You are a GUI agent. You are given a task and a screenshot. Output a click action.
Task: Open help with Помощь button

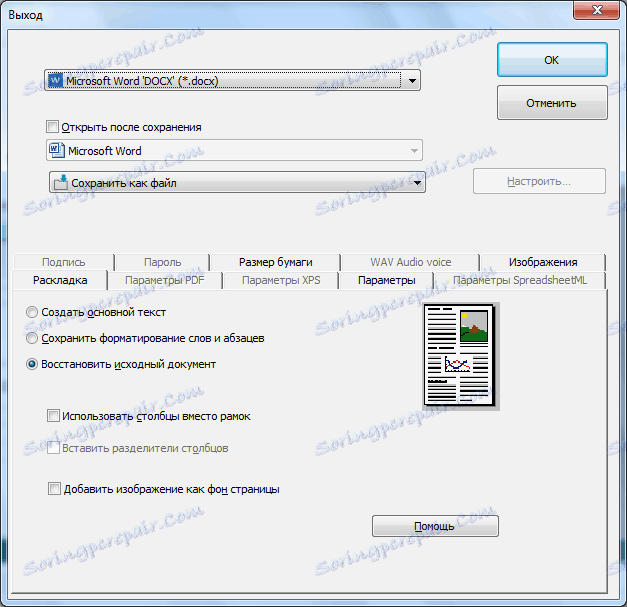(x=435, y=526)
